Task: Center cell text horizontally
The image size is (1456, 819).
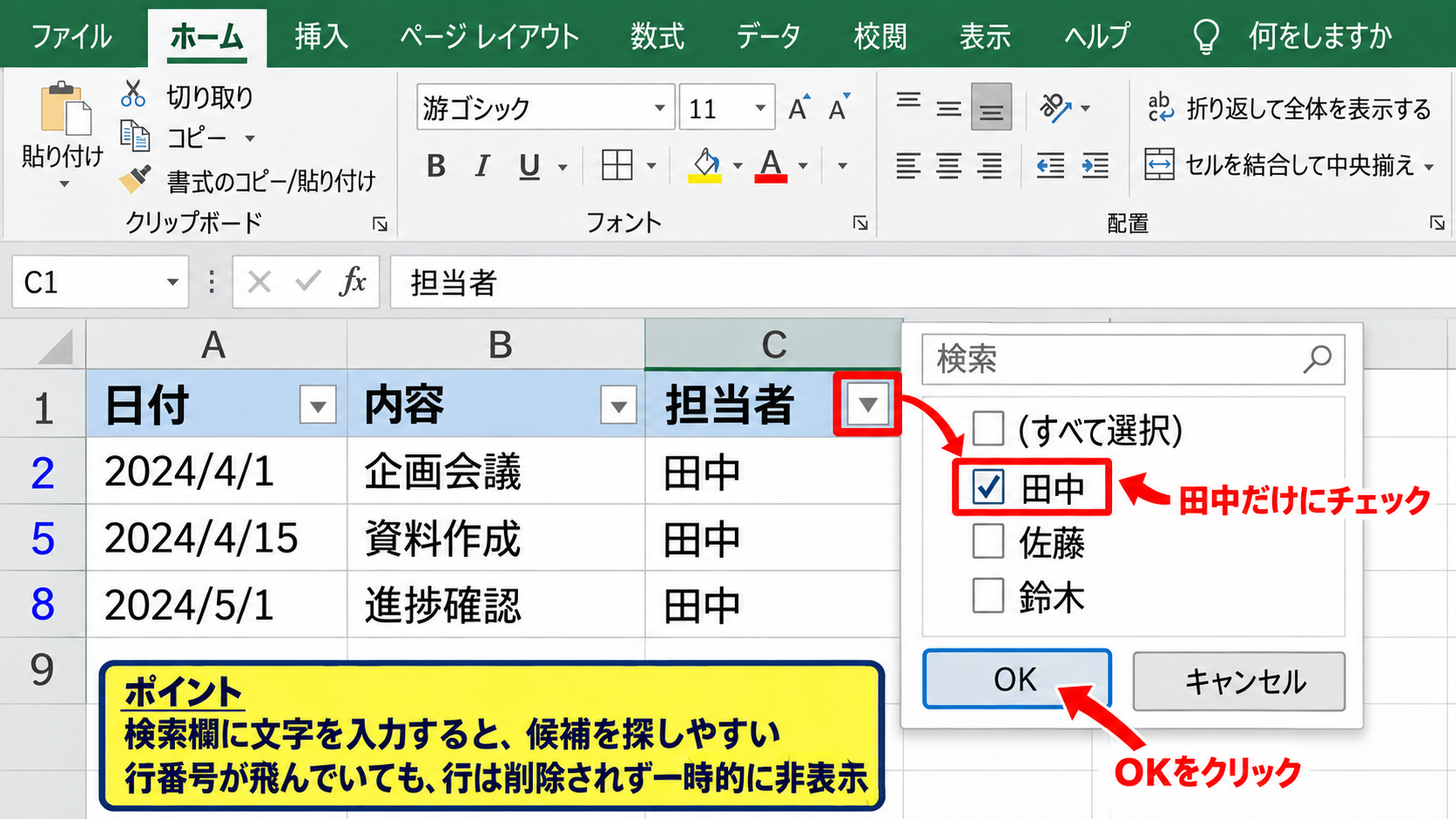Action: pyautogui.click(x=949, y=164)
